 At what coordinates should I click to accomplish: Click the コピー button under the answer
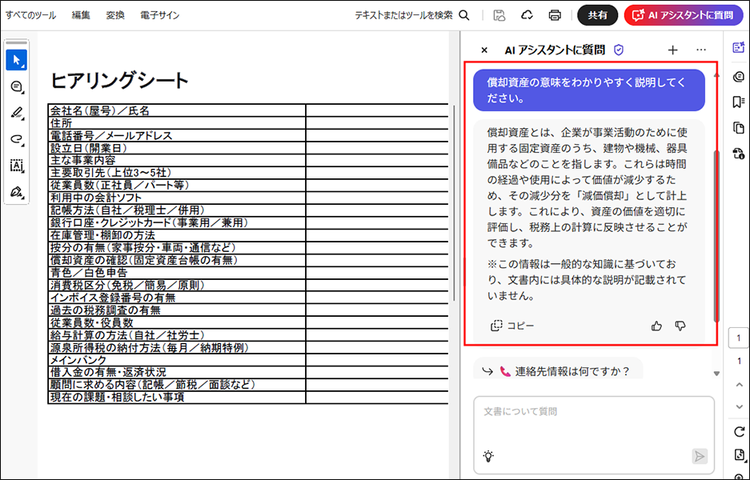[x=513, y=325]
